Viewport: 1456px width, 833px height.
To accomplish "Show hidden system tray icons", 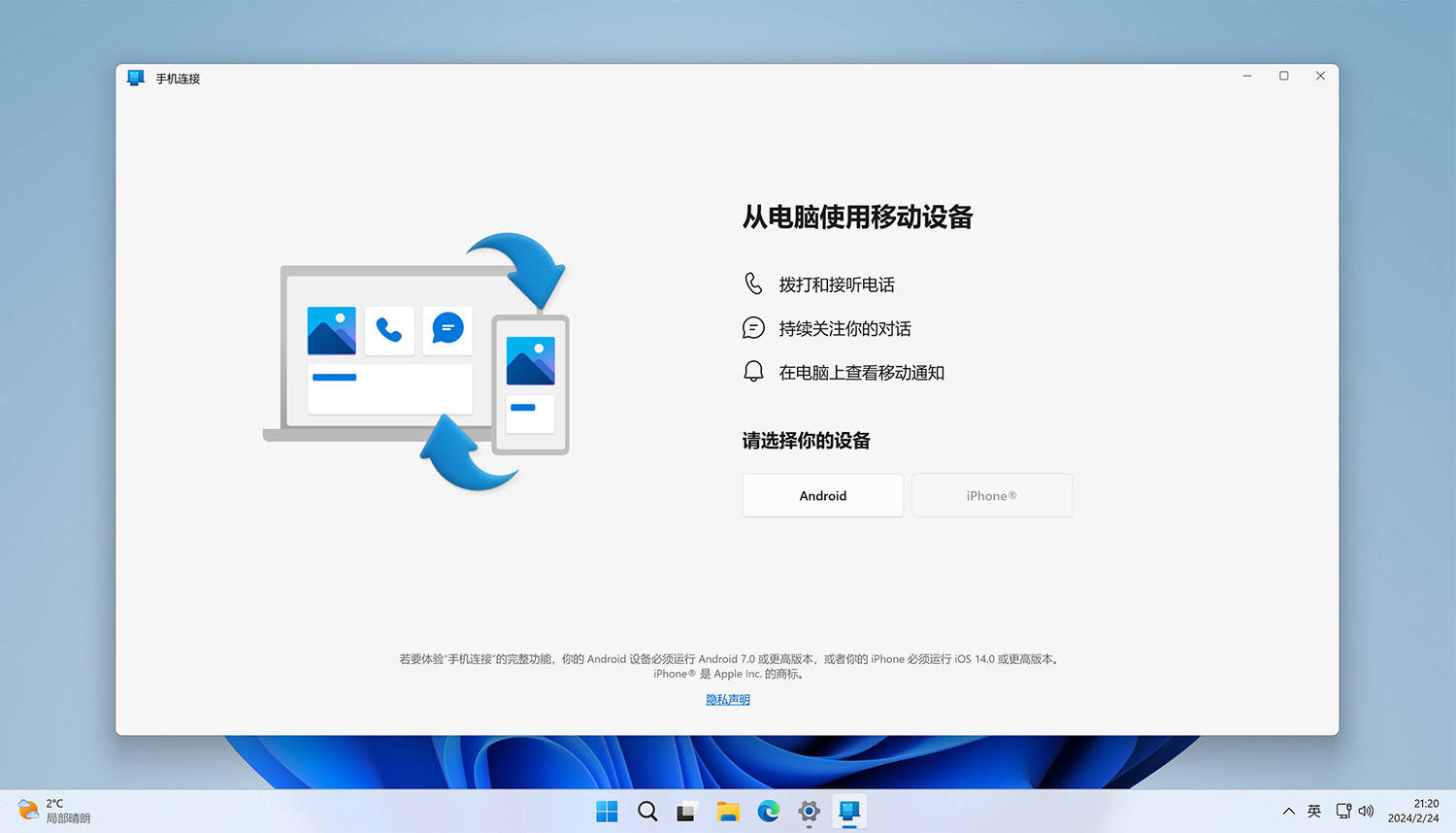I will (1289, 812).
